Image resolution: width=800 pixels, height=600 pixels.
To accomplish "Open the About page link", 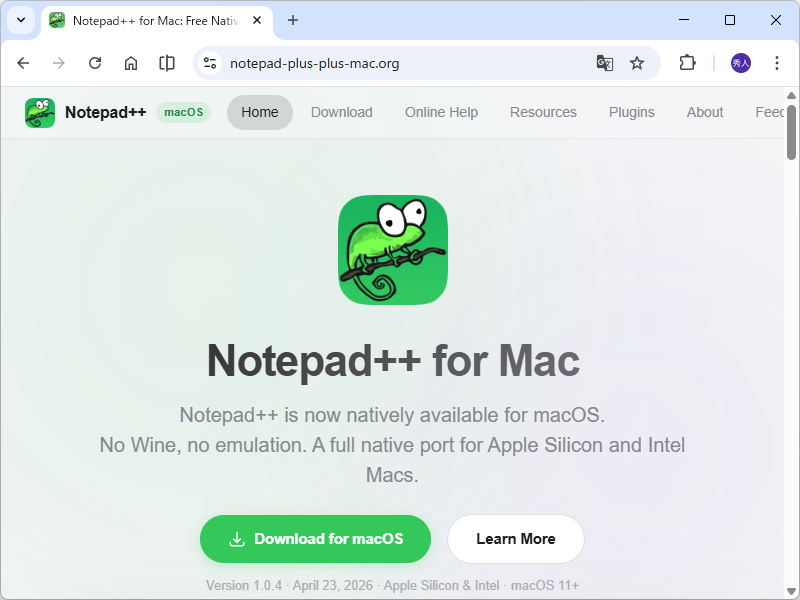I will pyautogui.click(x=704, y=112).
